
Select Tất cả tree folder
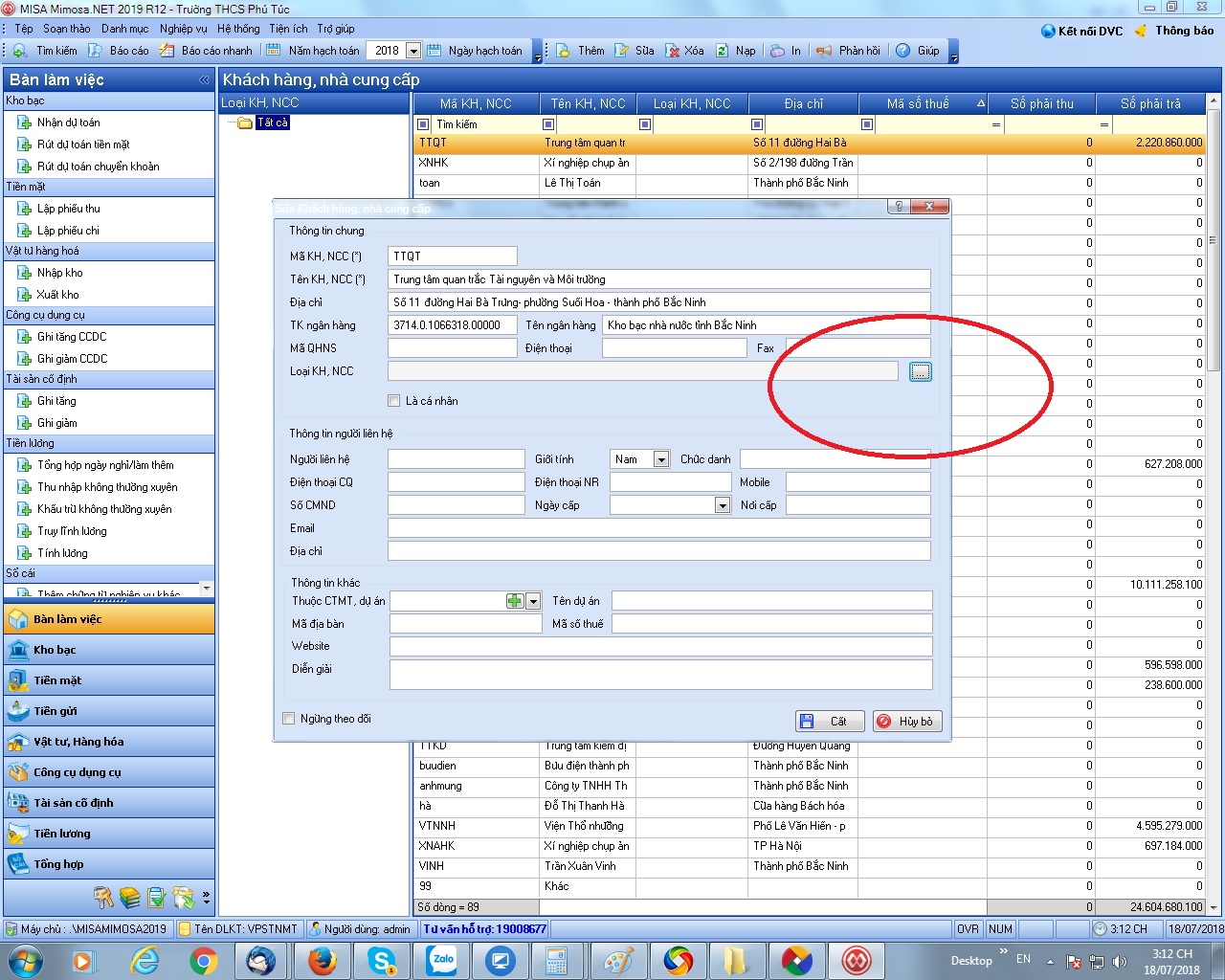coord(272,122)
